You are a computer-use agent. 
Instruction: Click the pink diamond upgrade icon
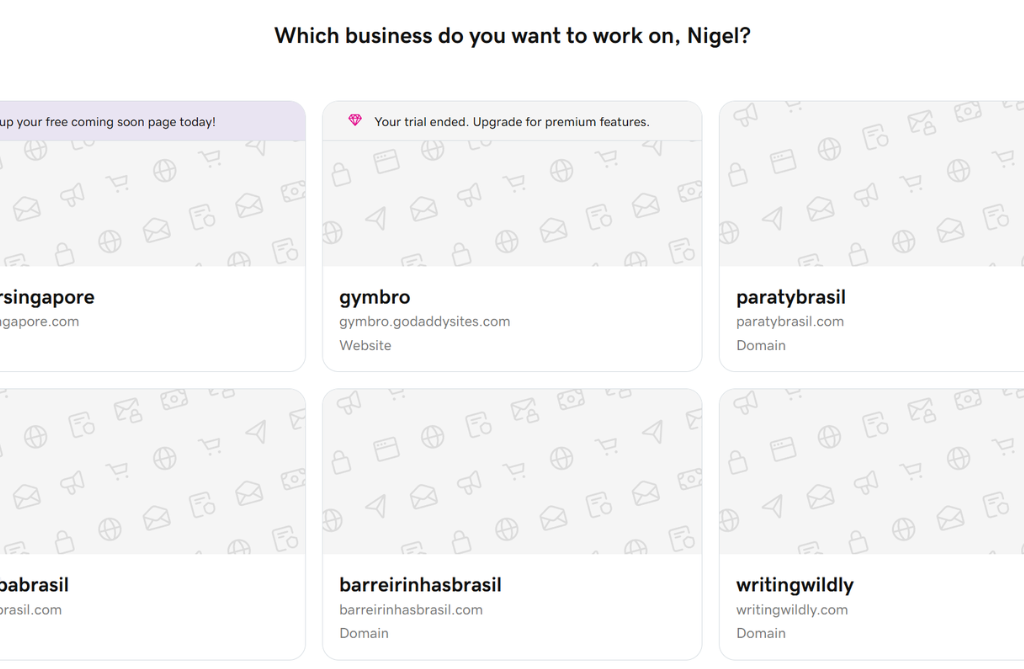tap(355, 121)
